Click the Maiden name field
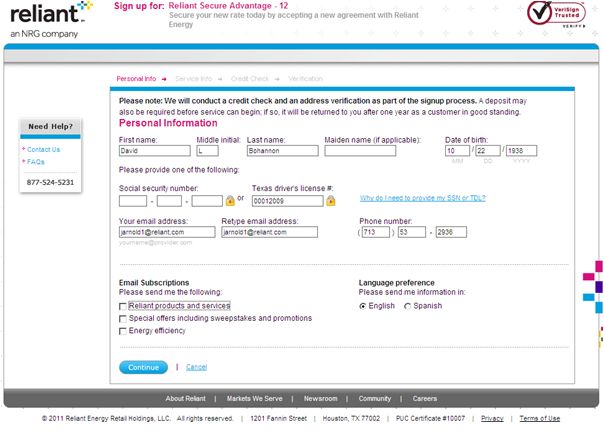 (x=360, y=151)
